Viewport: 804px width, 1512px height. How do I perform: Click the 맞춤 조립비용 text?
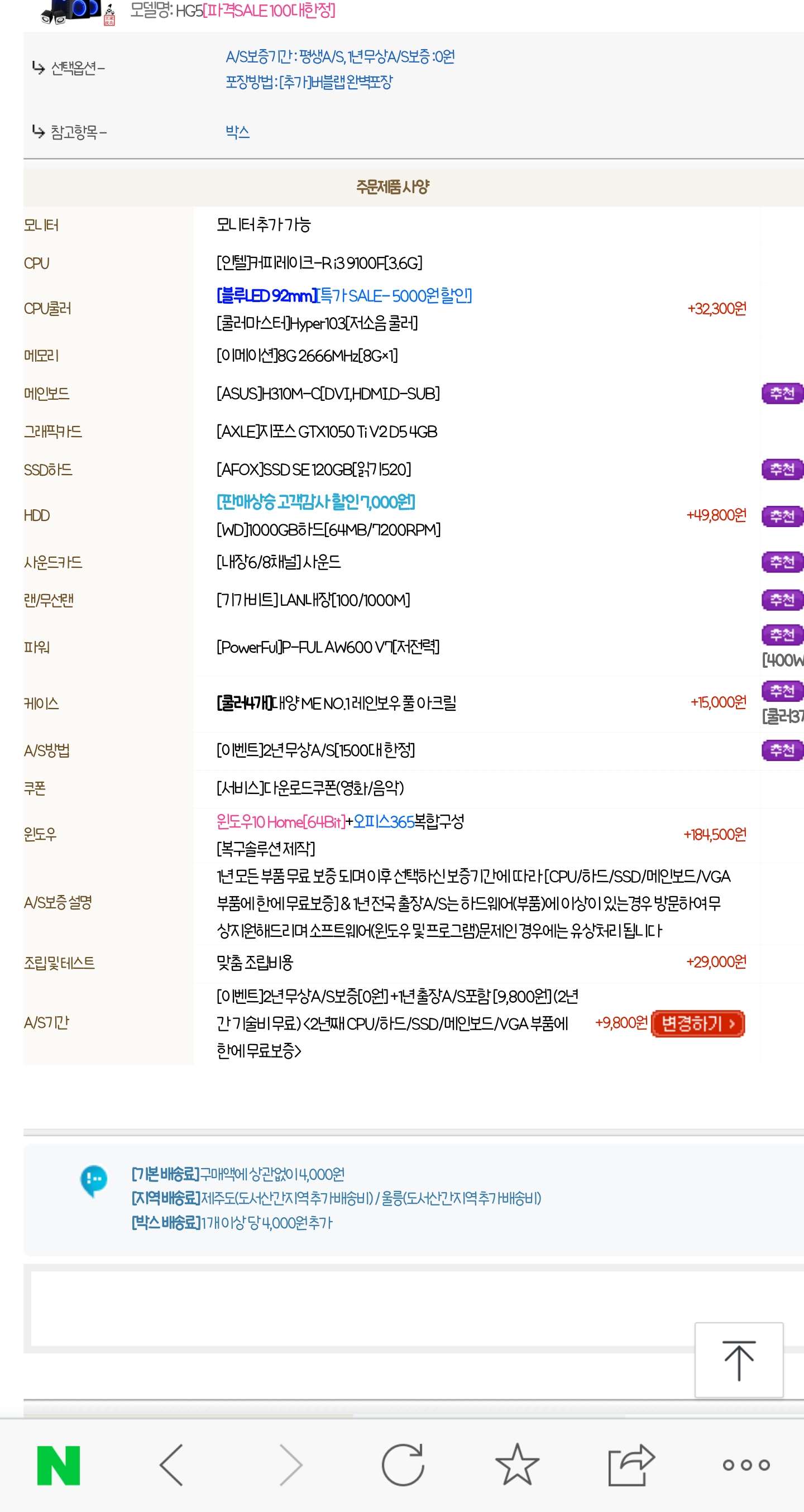tap(255, 963)
